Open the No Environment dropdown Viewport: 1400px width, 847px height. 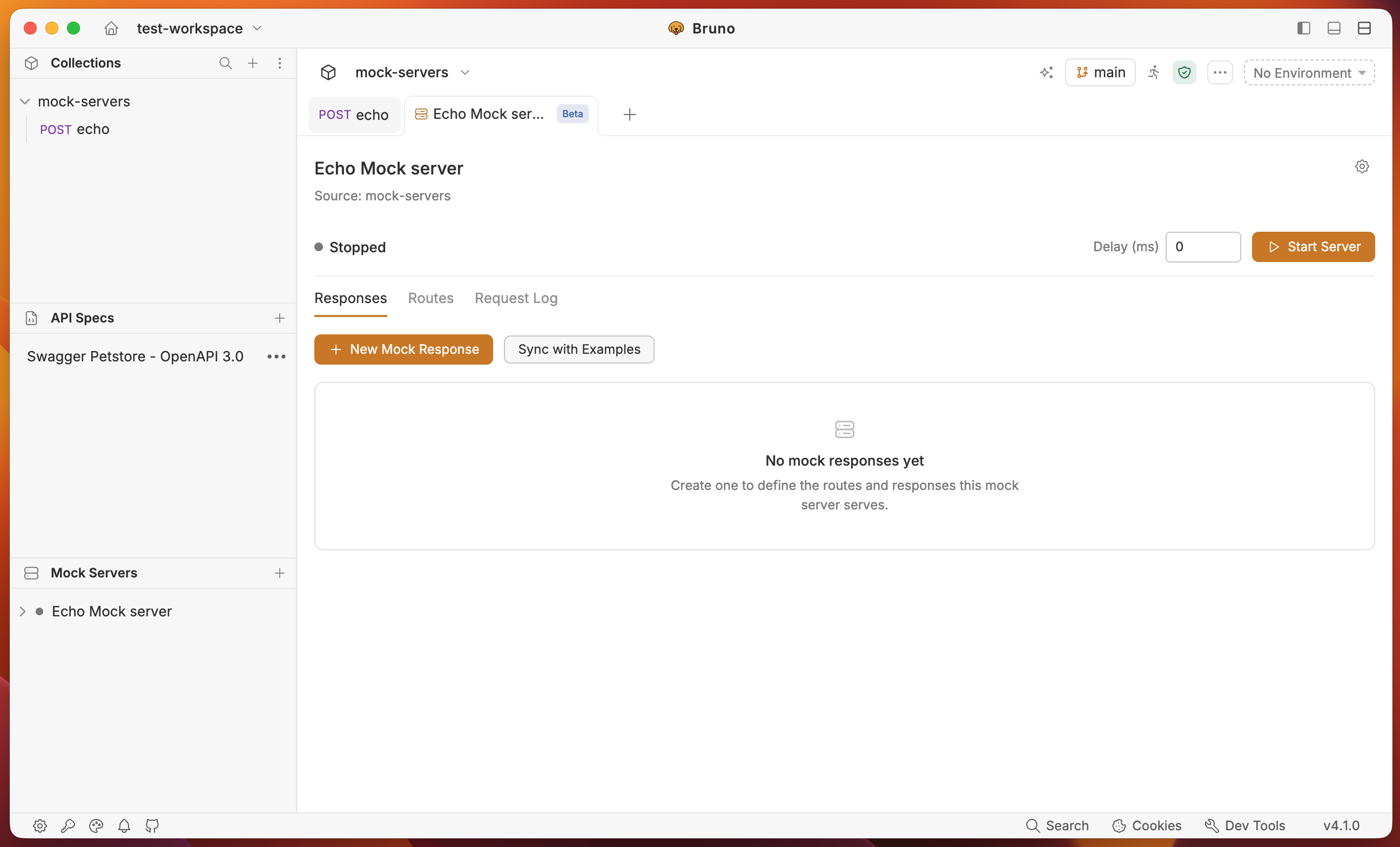point(1309,73)
